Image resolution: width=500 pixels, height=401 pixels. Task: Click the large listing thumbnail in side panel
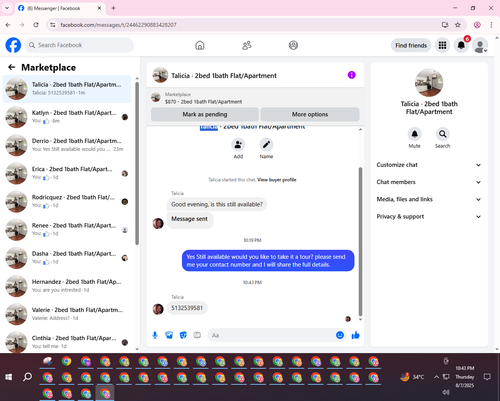429,83
